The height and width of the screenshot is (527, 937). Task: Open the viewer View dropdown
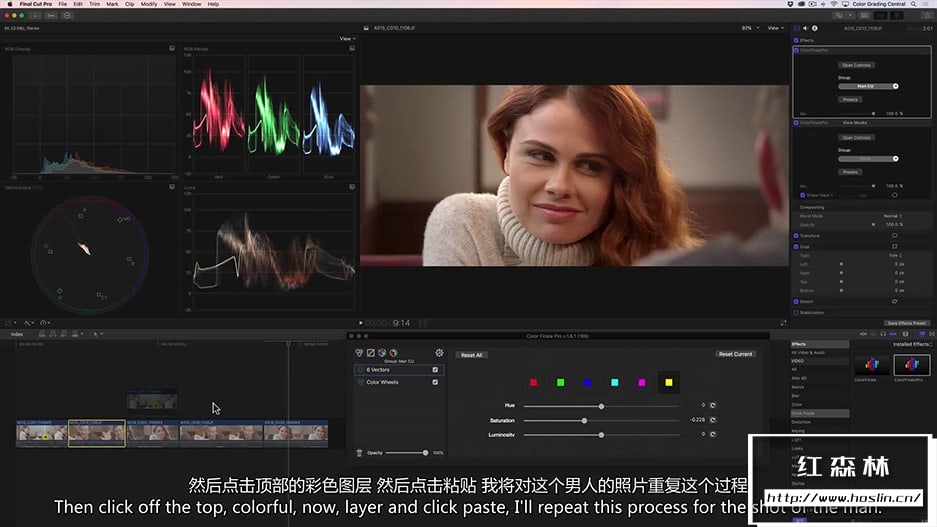[775, 28]
